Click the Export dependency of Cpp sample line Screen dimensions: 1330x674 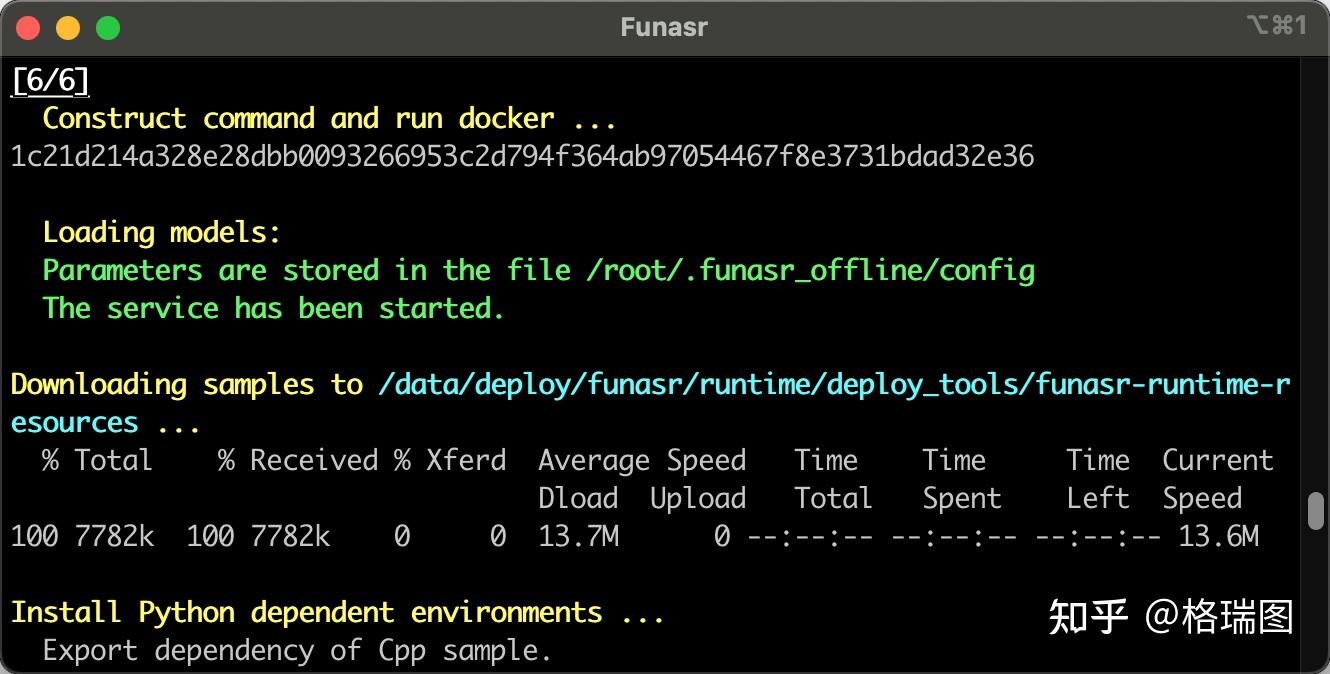click(297, 650)
